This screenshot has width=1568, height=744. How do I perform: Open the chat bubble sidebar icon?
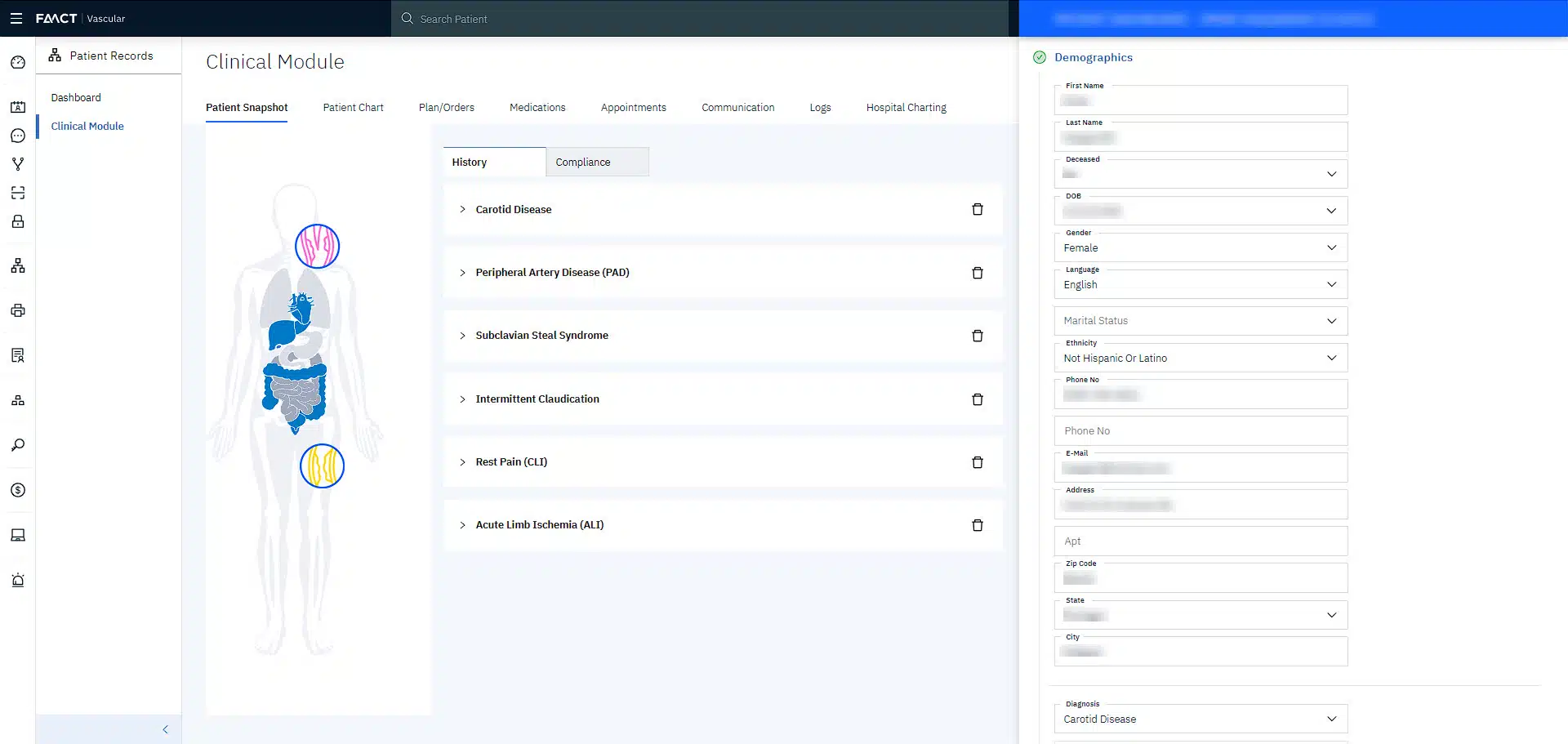[x=18, y=136]
